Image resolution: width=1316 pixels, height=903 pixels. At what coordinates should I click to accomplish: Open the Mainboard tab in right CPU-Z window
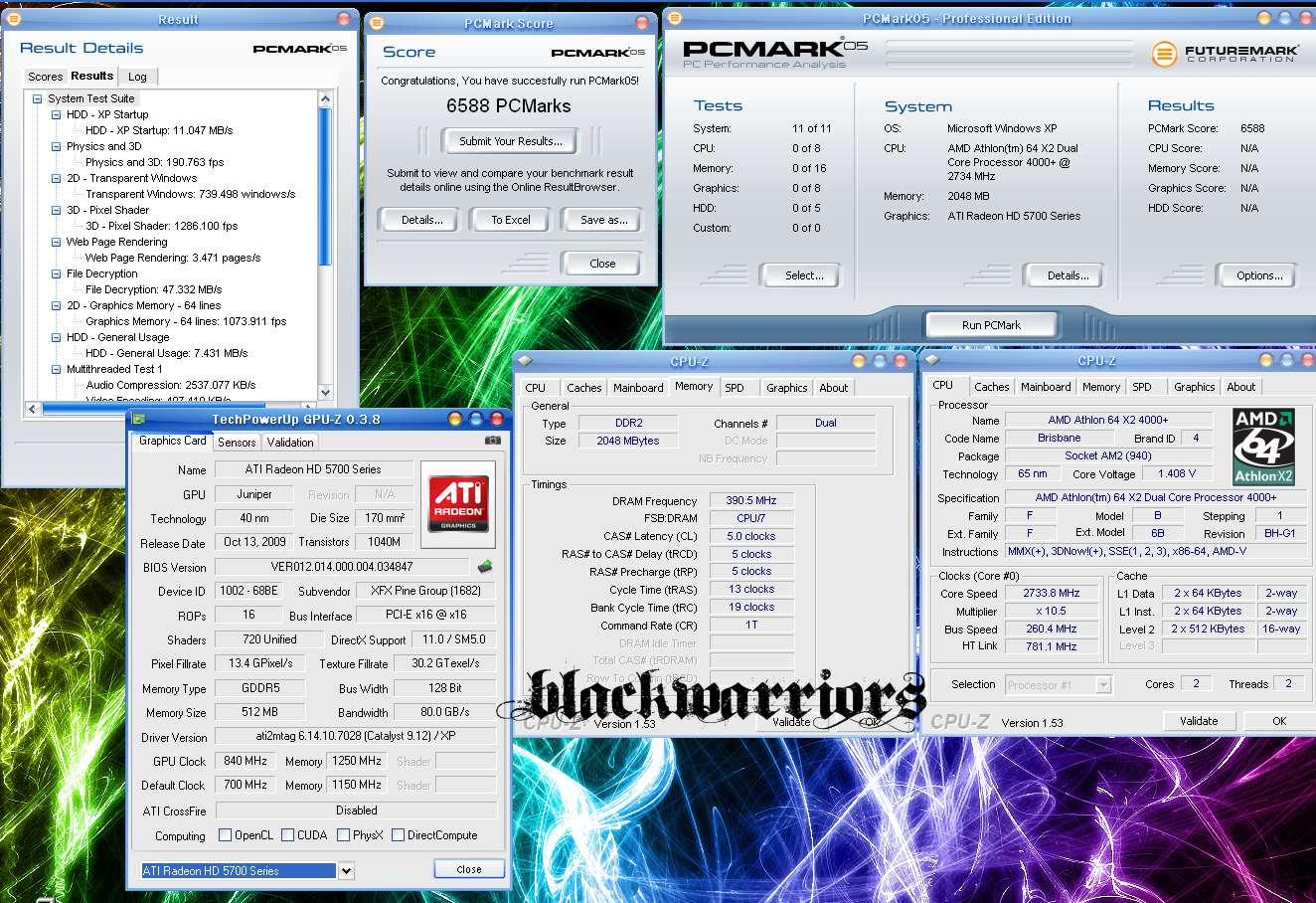[x=1047, y=387]
